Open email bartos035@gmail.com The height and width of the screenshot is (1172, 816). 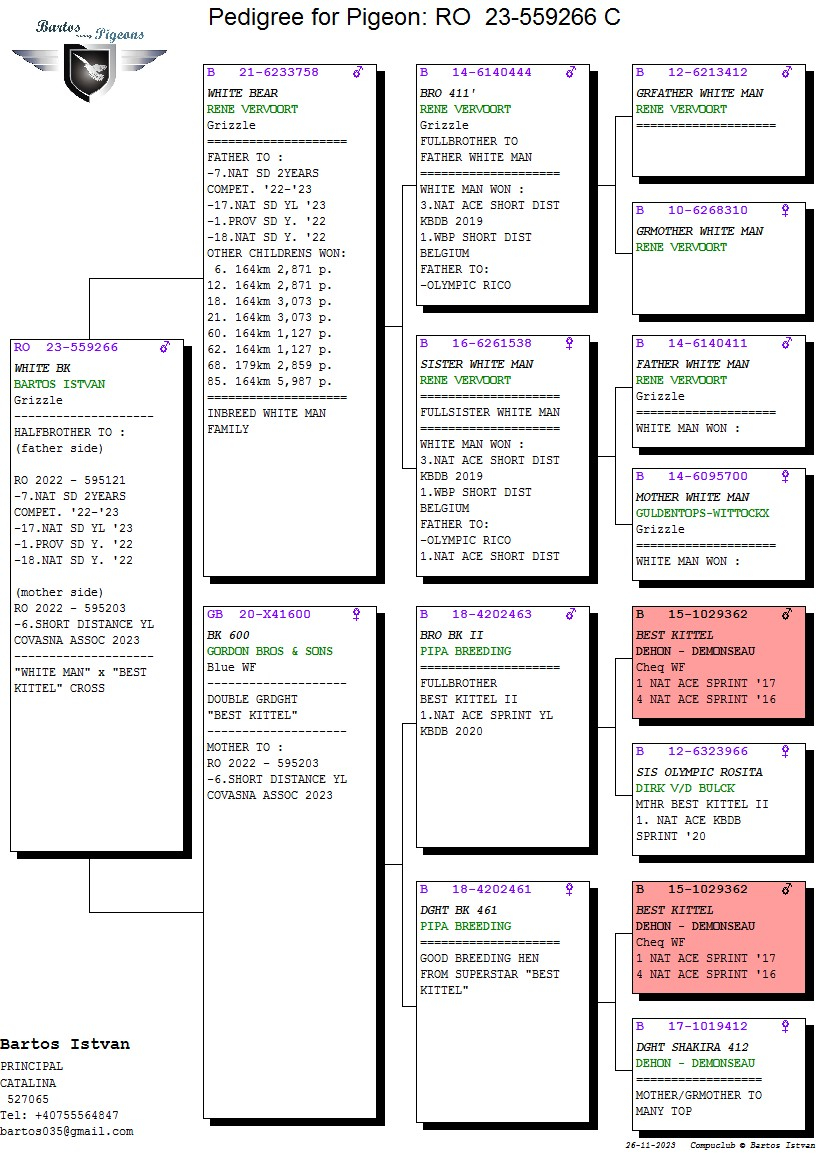click(67, 1132)
